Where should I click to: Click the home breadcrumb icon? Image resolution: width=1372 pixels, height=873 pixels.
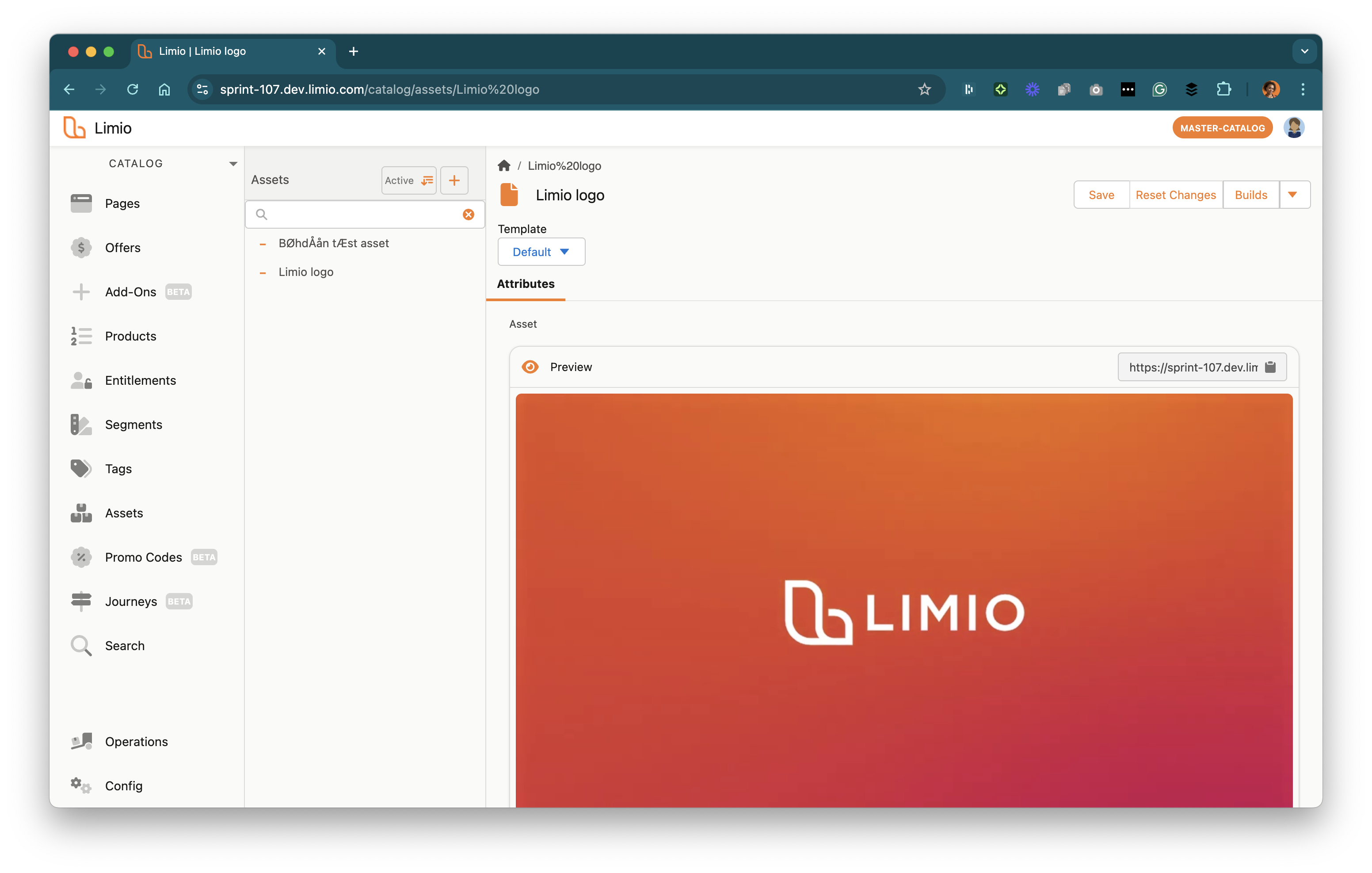tap(504, 166)
